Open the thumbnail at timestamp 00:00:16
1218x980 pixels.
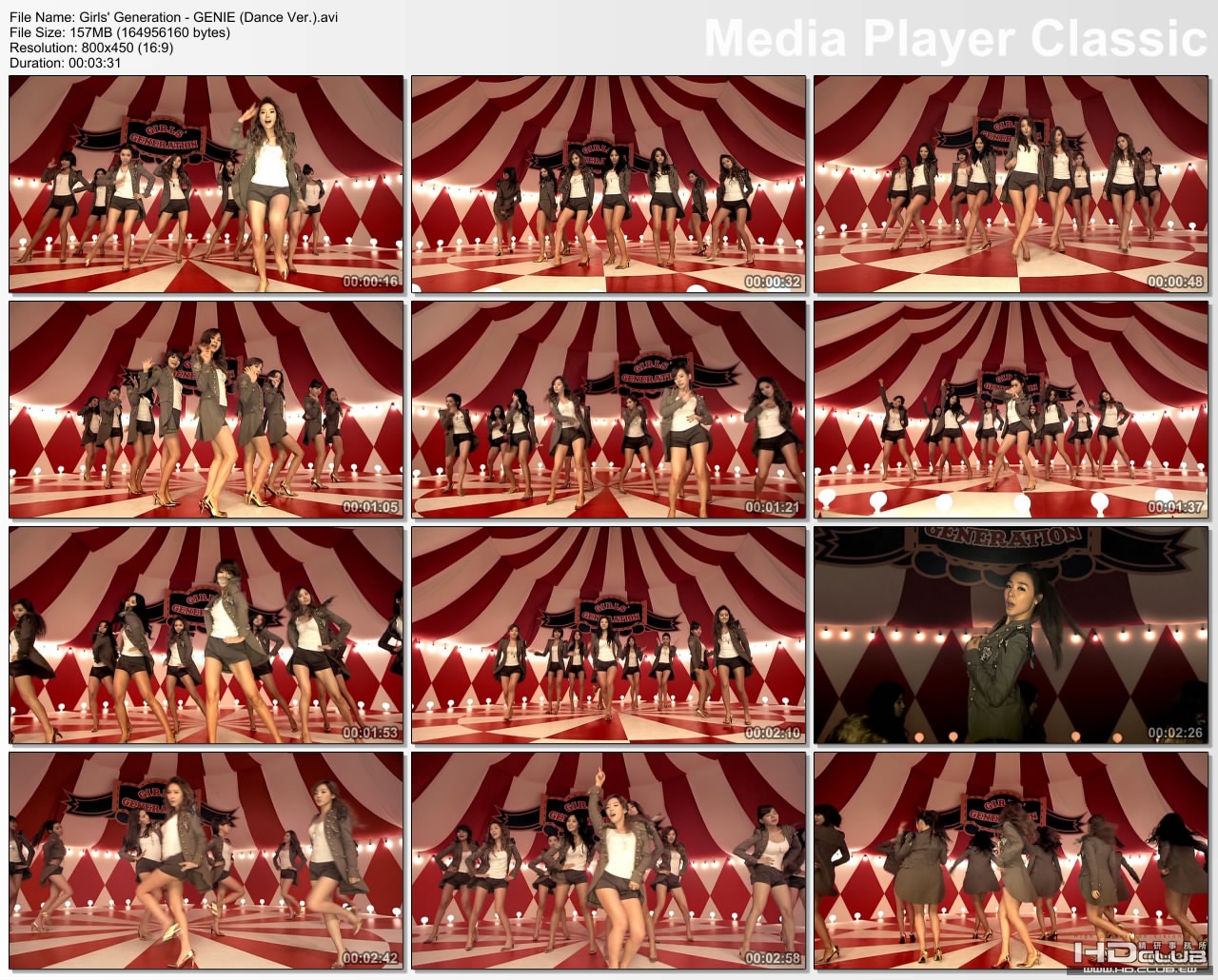pos(205,186)
